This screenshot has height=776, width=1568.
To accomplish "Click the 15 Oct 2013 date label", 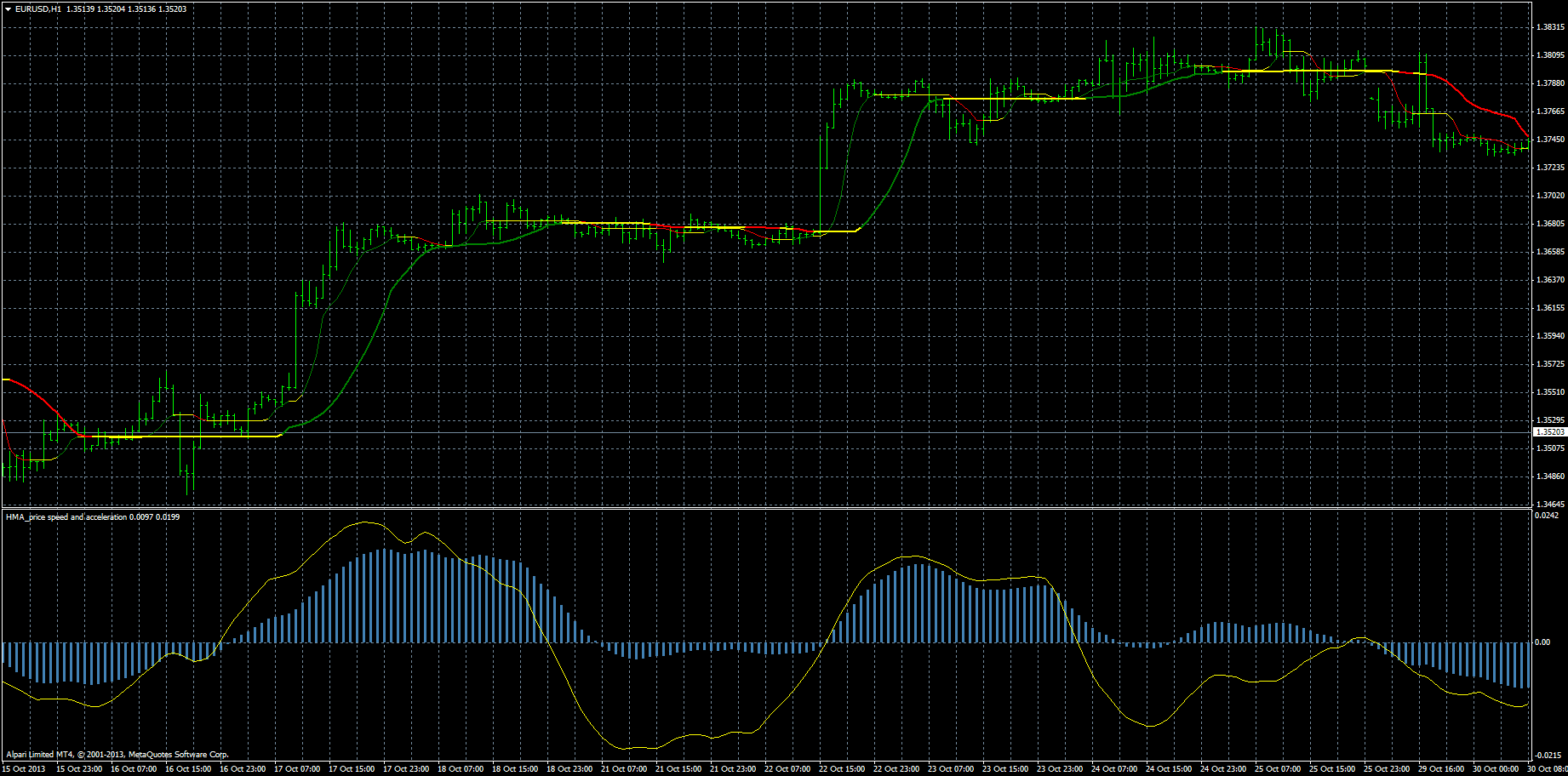I will click(x=24, y=769).
